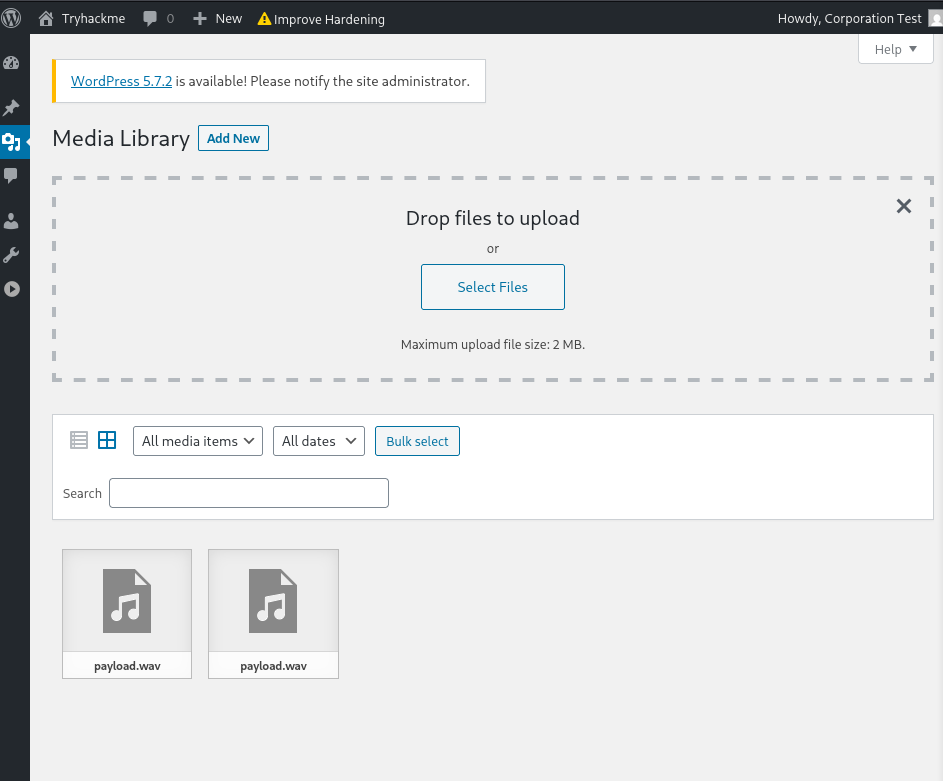Open the New content menu

(x=217, y=18)
